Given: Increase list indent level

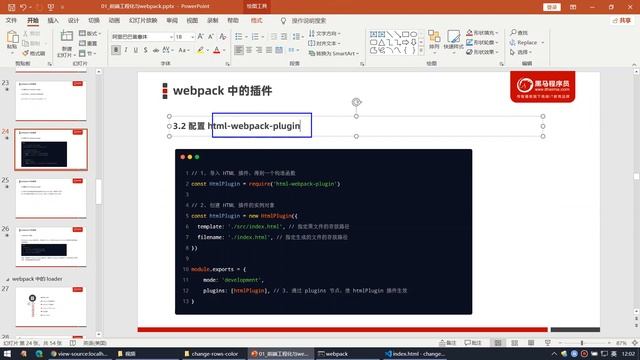Looking at the screenshot, I should click(284, 37).
